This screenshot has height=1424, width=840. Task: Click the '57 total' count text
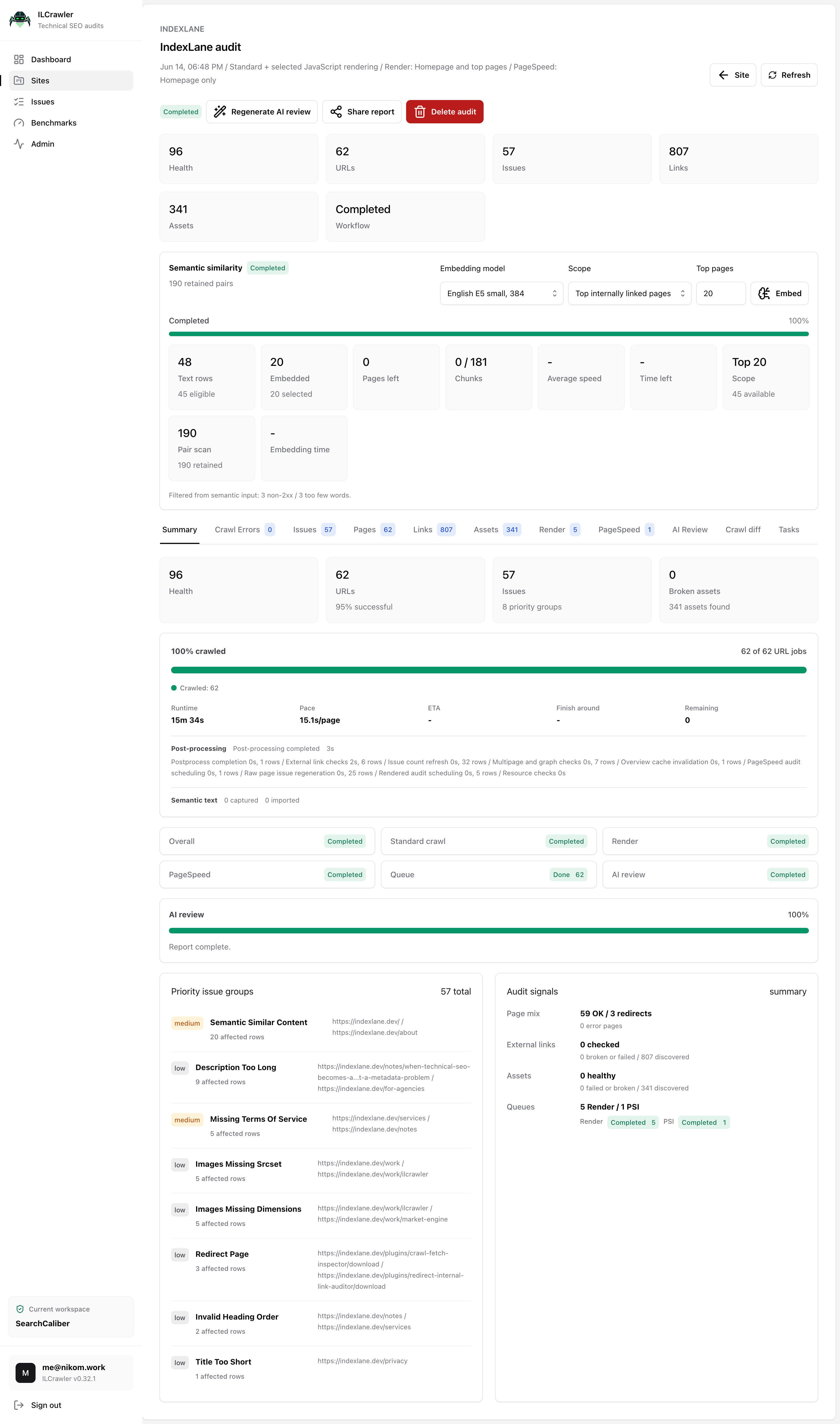[x=456, y=991]
